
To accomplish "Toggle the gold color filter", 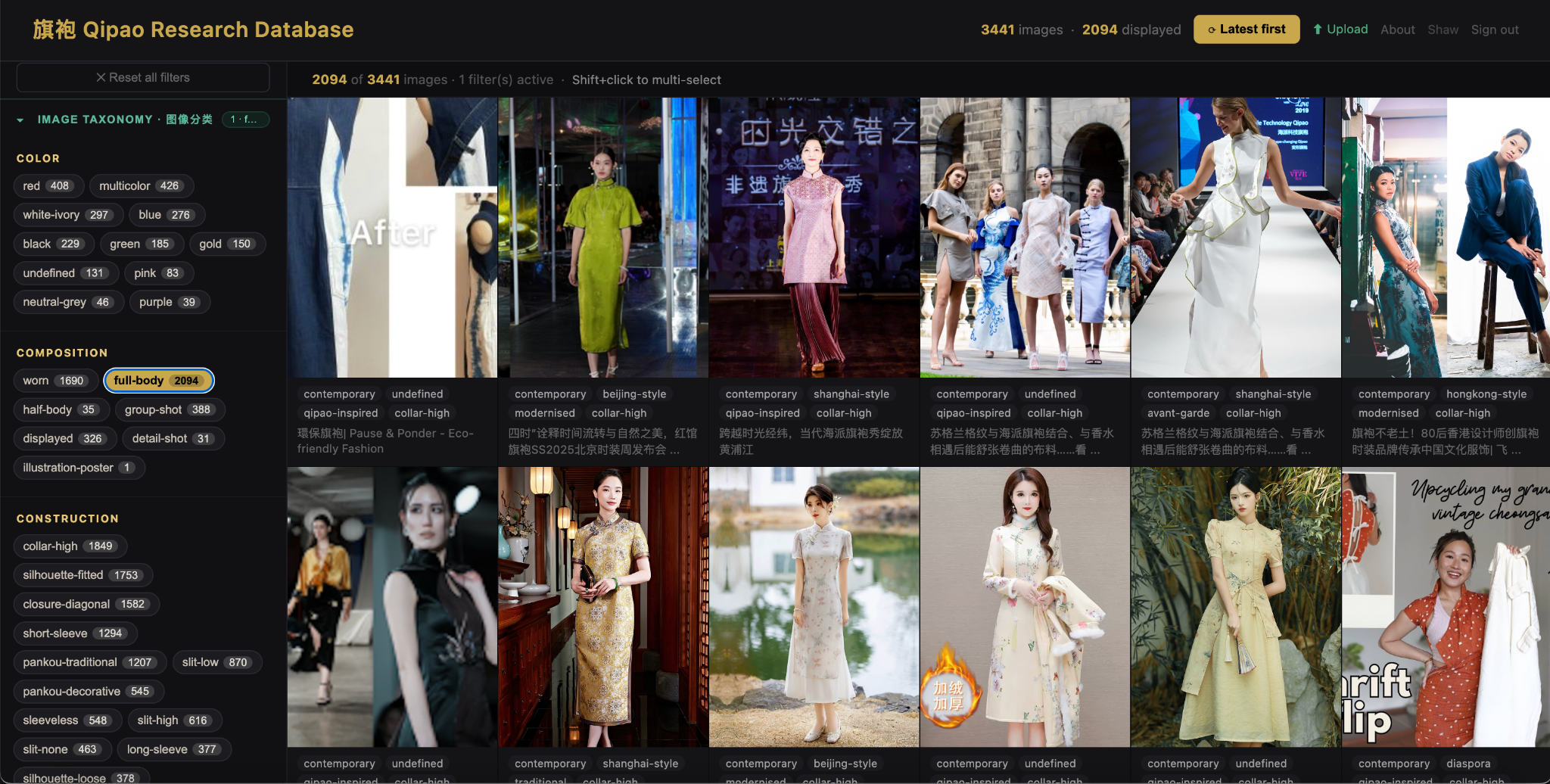I will 227,244.
